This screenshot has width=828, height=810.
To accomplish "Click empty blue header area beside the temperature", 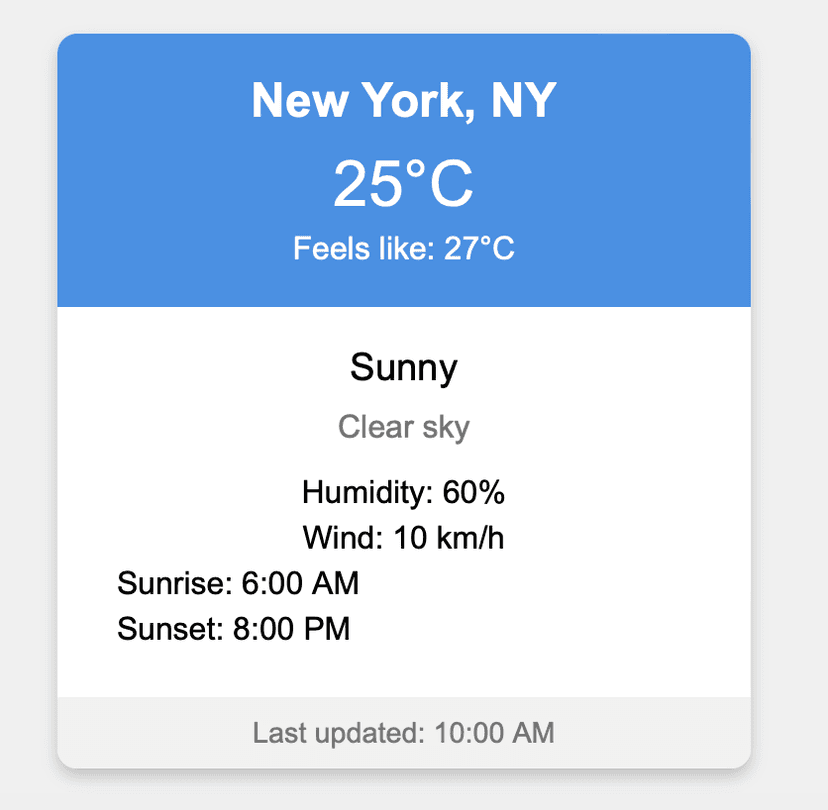I will [620, 185].
